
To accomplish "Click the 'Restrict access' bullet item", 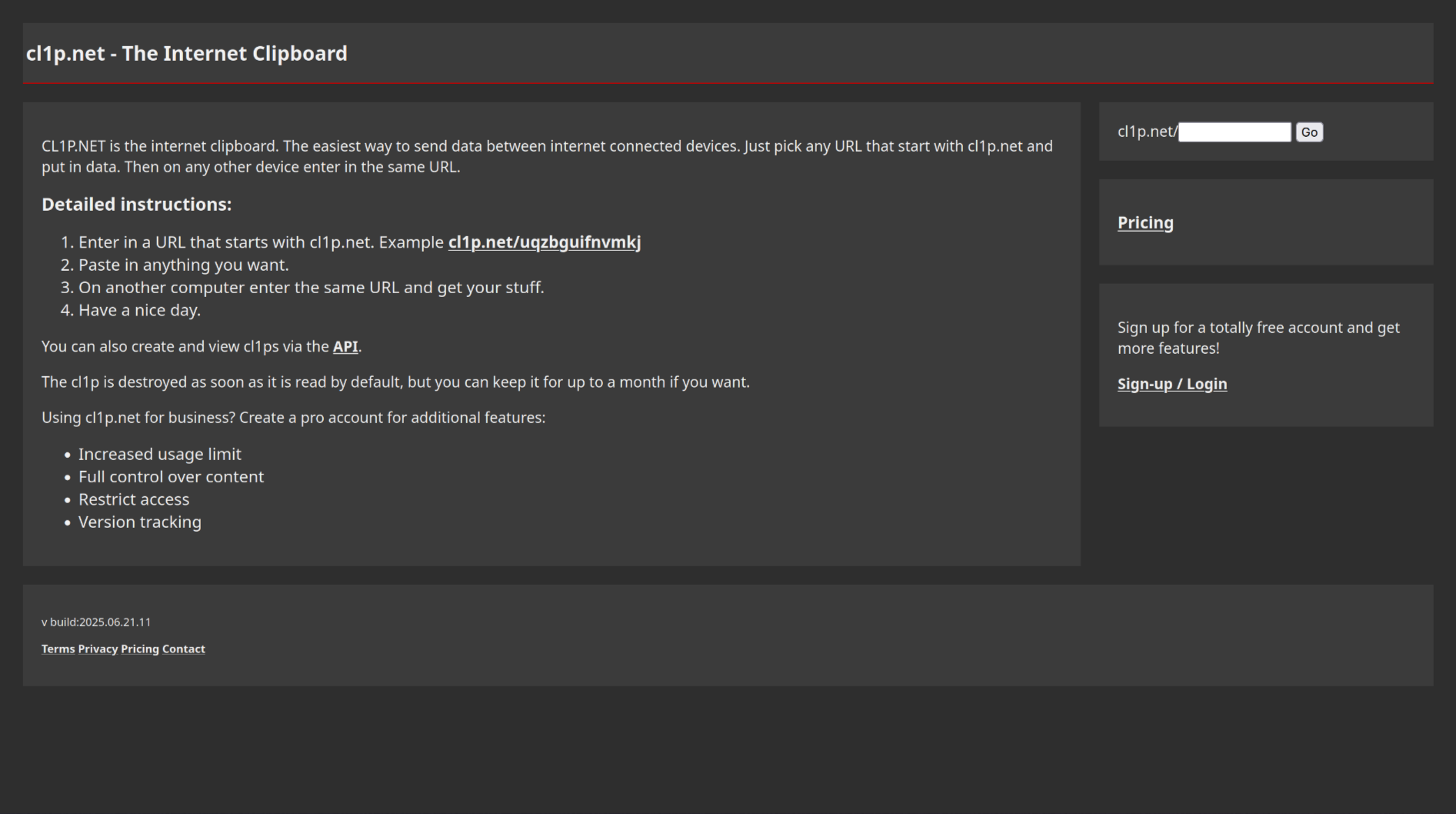I will (x=133, y=499).
